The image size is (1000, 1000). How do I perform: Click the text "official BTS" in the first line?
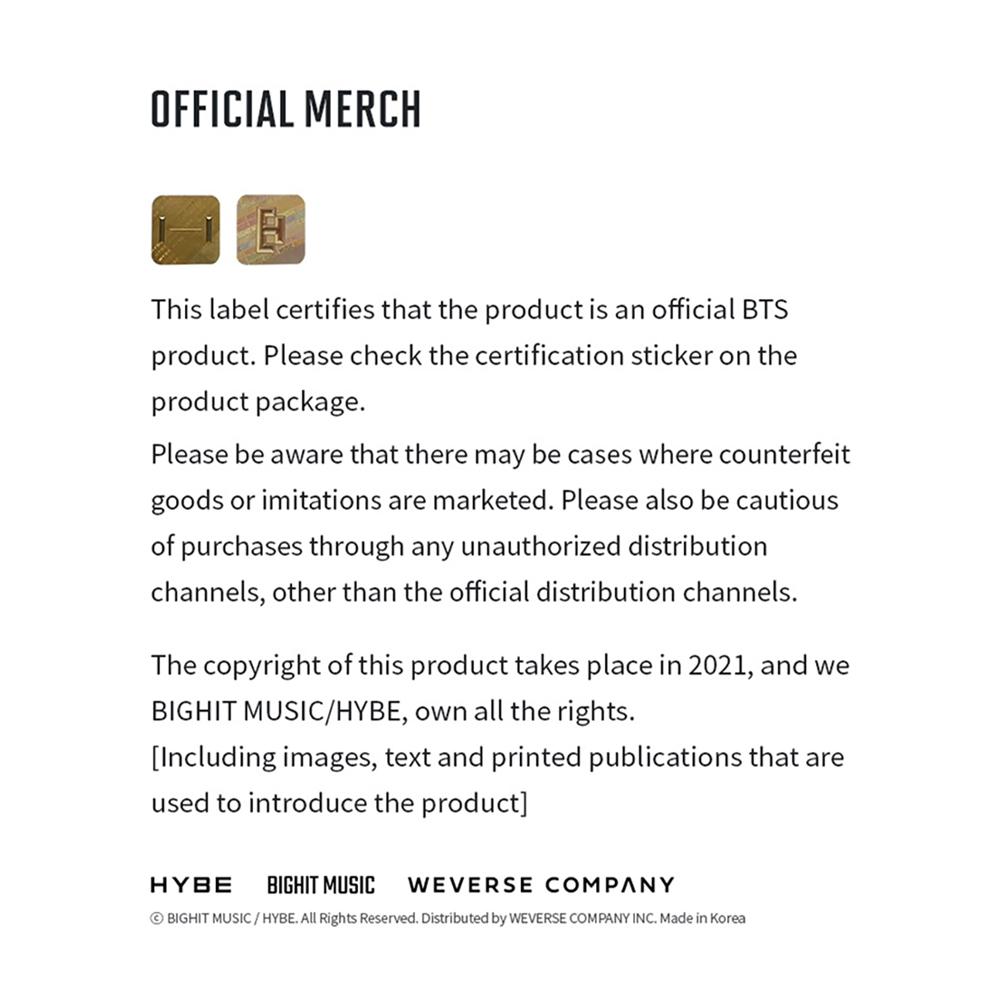point(719,309)
